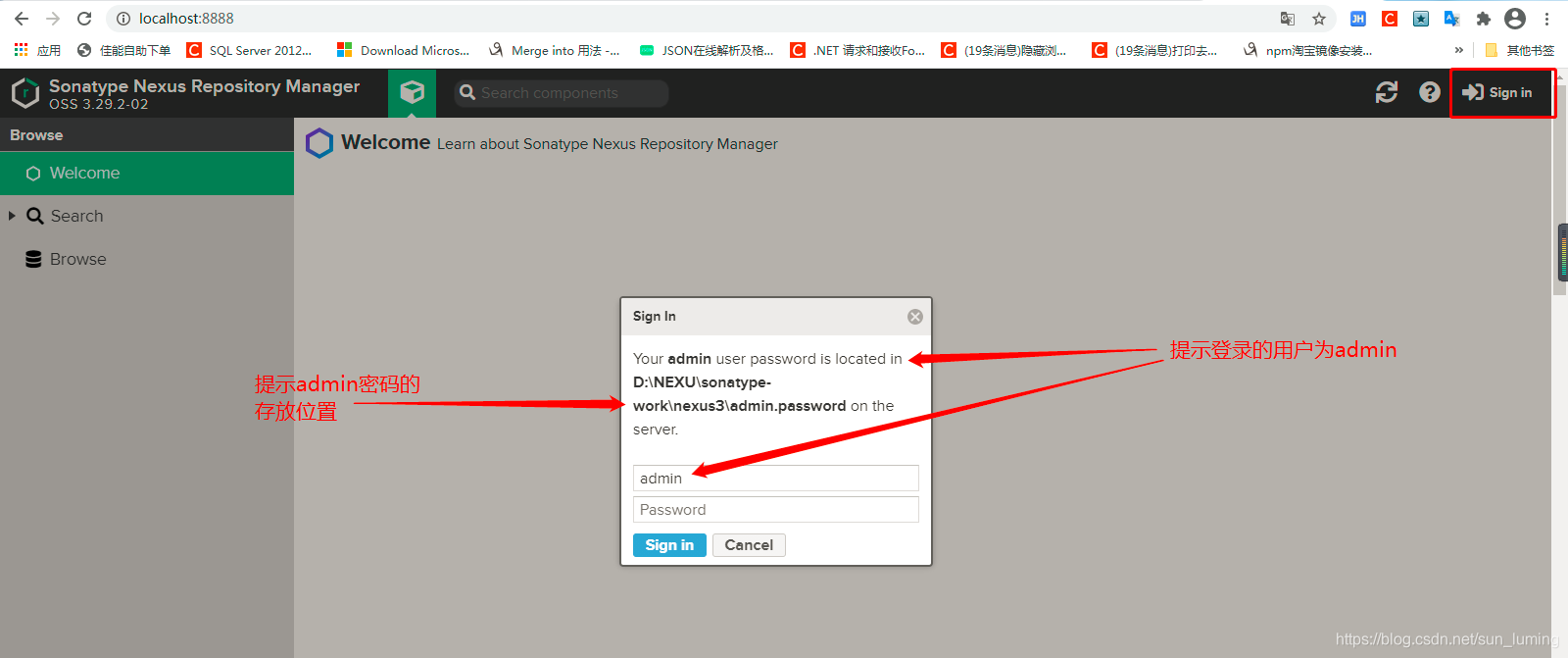Click the green Browse cube icon in header
The height and width of the screenshot is (658, 1568).
[413, 93]
